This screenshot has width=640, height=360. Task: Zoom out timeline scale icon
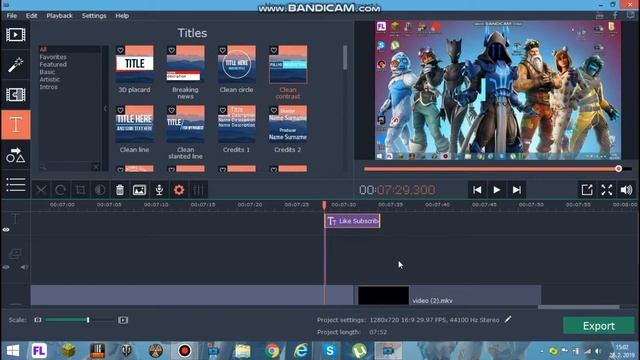point(38,320)
